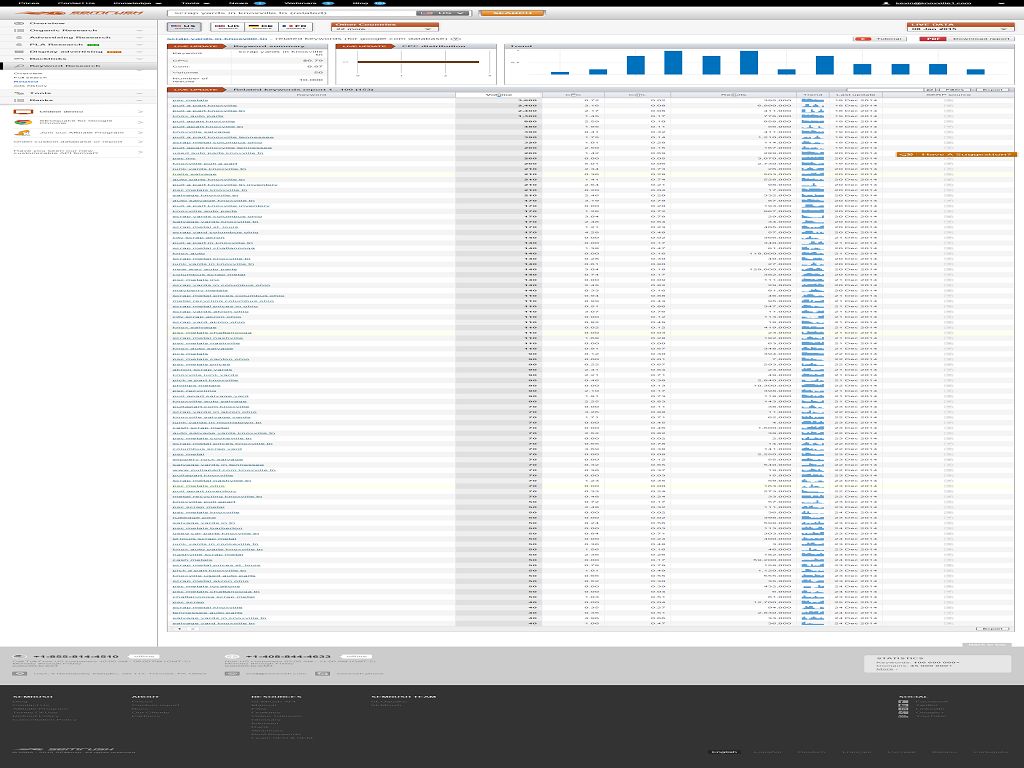Screen dimensions: 1024x768
Task: Click the Tutorial button
Action: tap(878, 39)
